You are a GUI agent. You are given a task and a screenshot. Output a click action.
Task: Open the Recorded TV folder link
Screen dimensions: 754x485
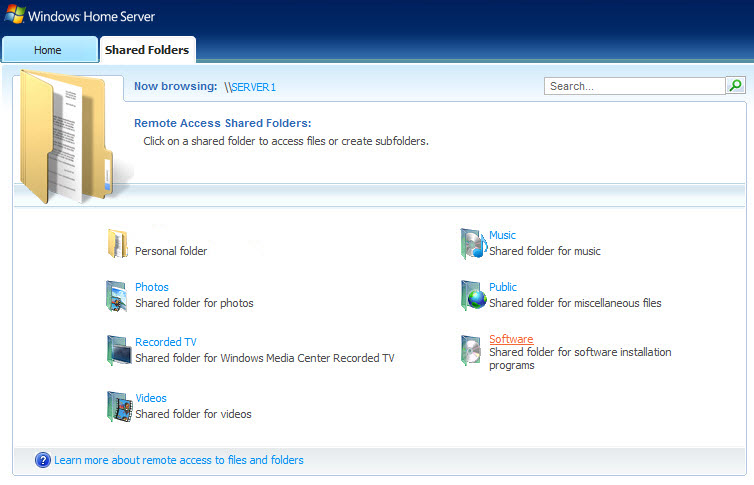click(166, 342)
